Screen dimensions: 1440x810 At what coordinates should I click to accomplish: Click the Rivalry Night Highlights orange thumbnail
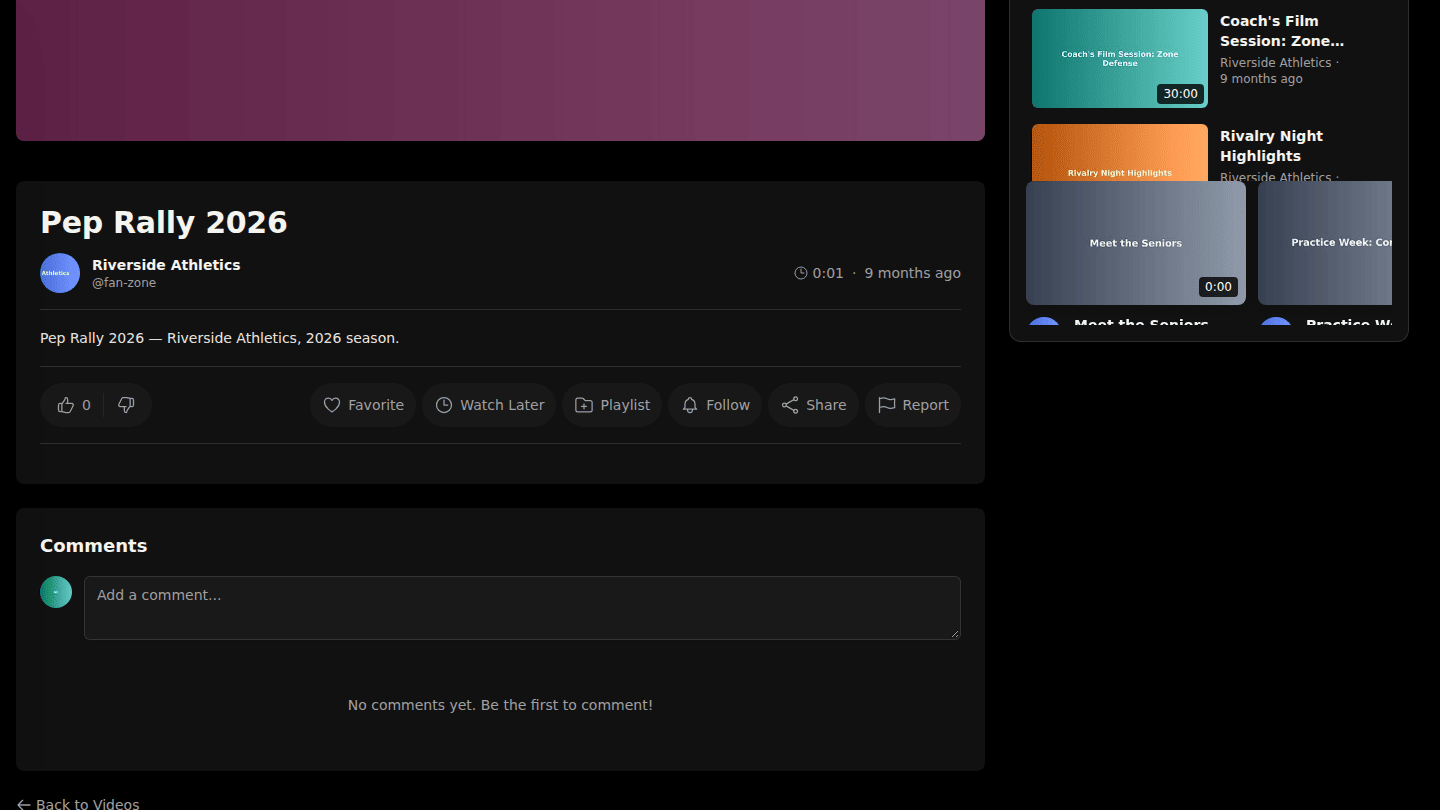[x=1120, y=152]
